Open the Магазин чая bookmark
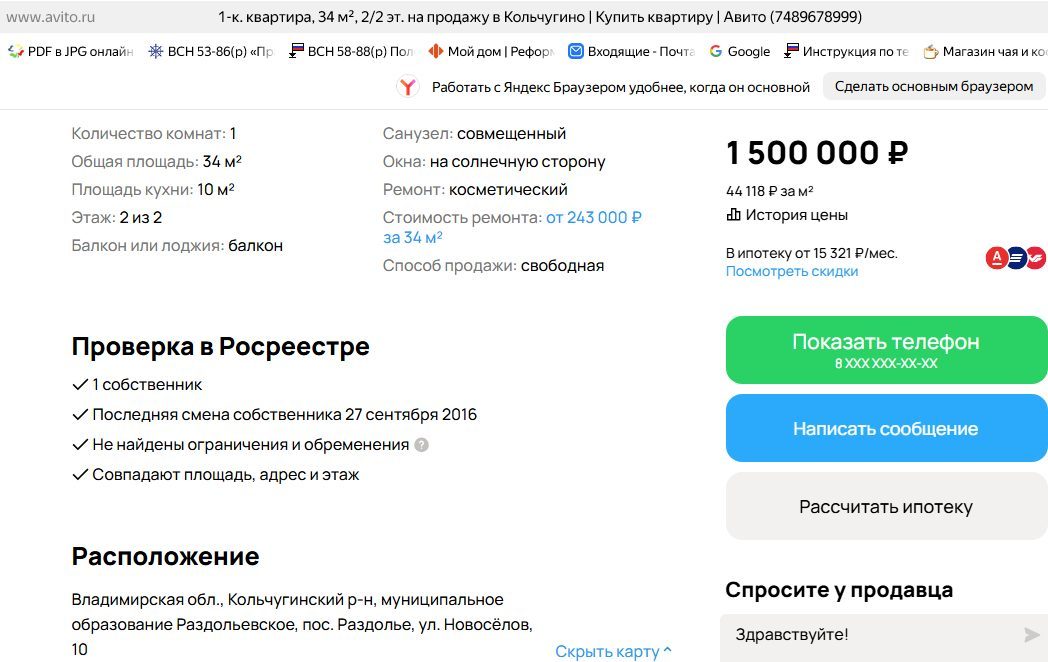 [x=985, y=51]
